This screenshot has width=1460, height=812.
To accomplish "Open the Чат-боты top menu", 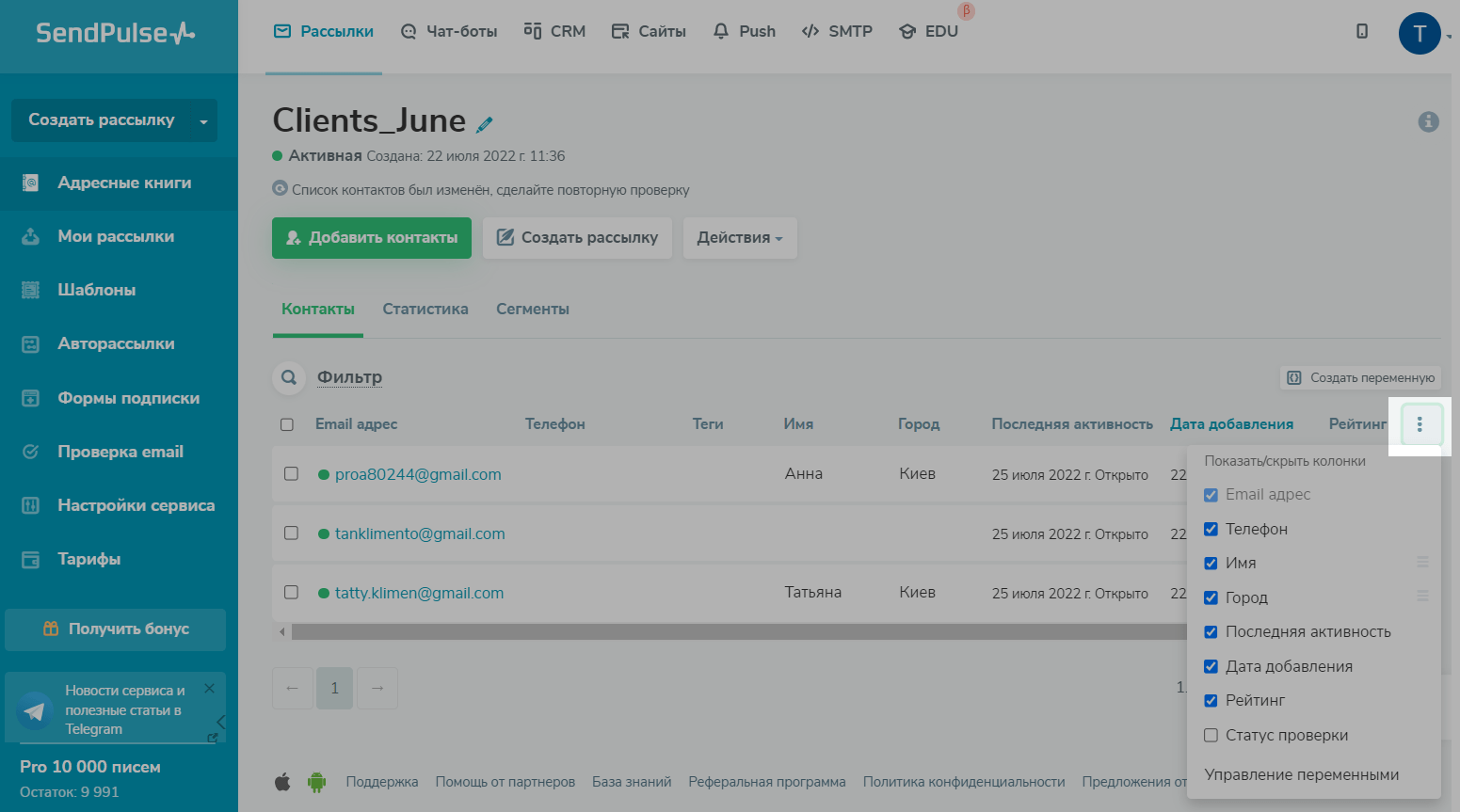I will pos(449,31).
